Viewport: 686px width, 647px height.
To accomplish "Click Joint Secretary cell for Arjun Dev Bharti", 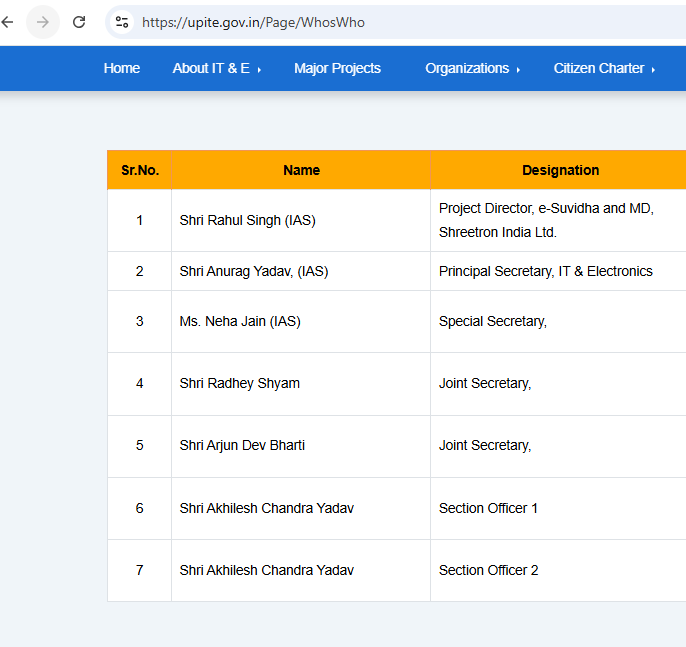I will tap(558, 445).
